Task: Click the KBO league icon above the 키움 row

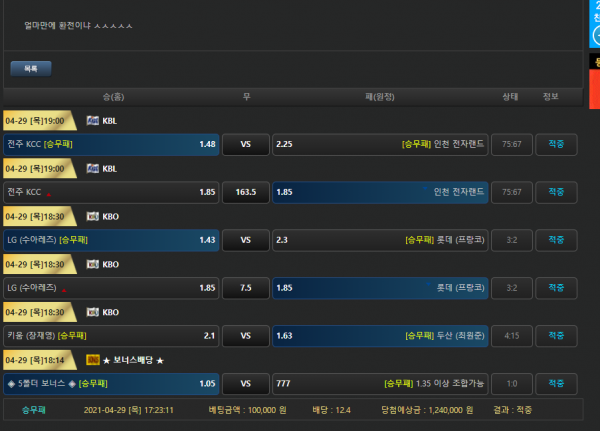Action: click(92, 312)
